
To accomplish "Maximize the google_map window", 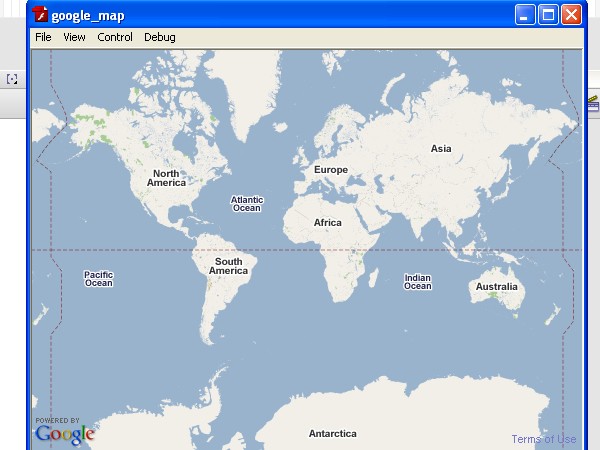I will [548, 15].
